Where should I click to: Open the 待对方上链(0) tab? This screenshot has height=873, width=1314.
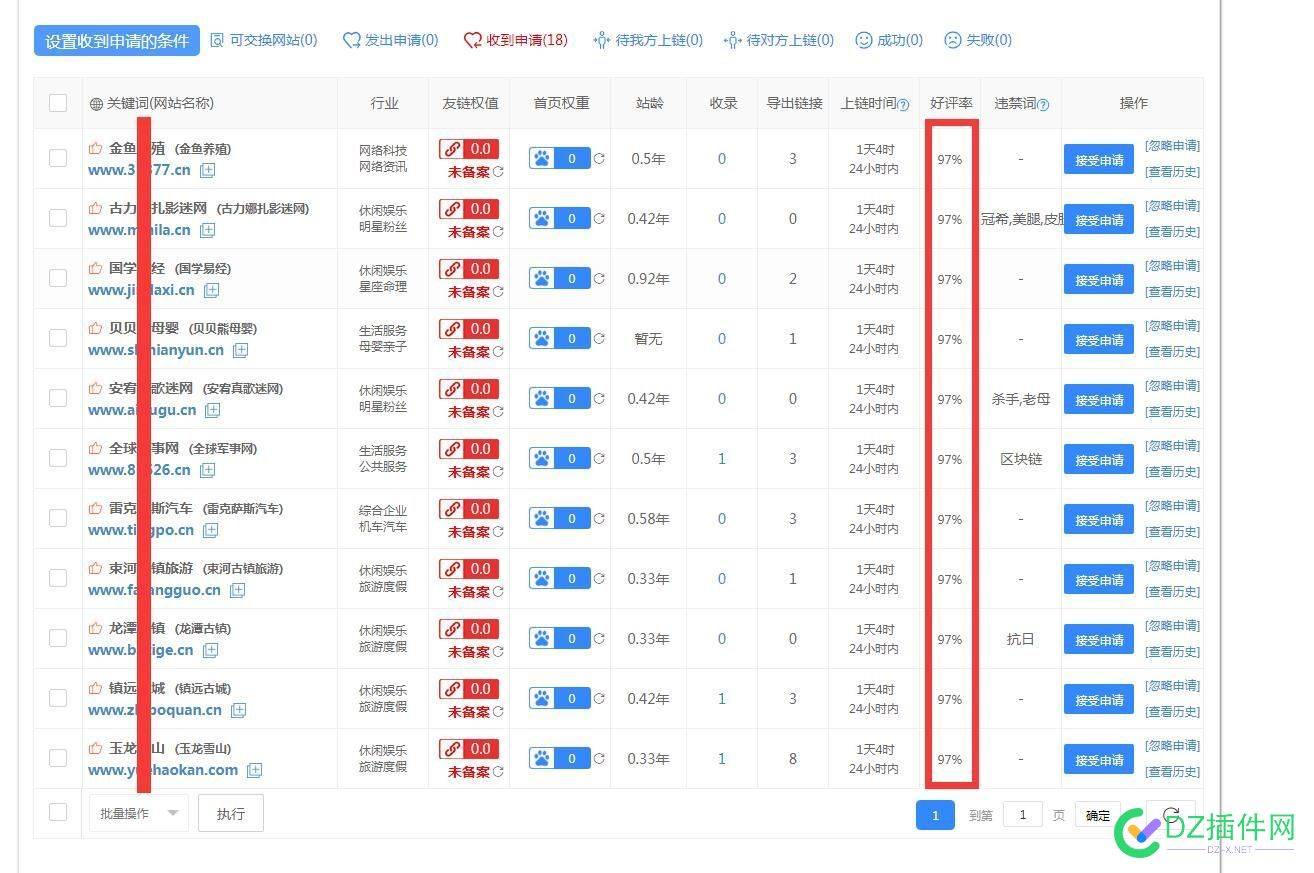[x=779, y=40]
